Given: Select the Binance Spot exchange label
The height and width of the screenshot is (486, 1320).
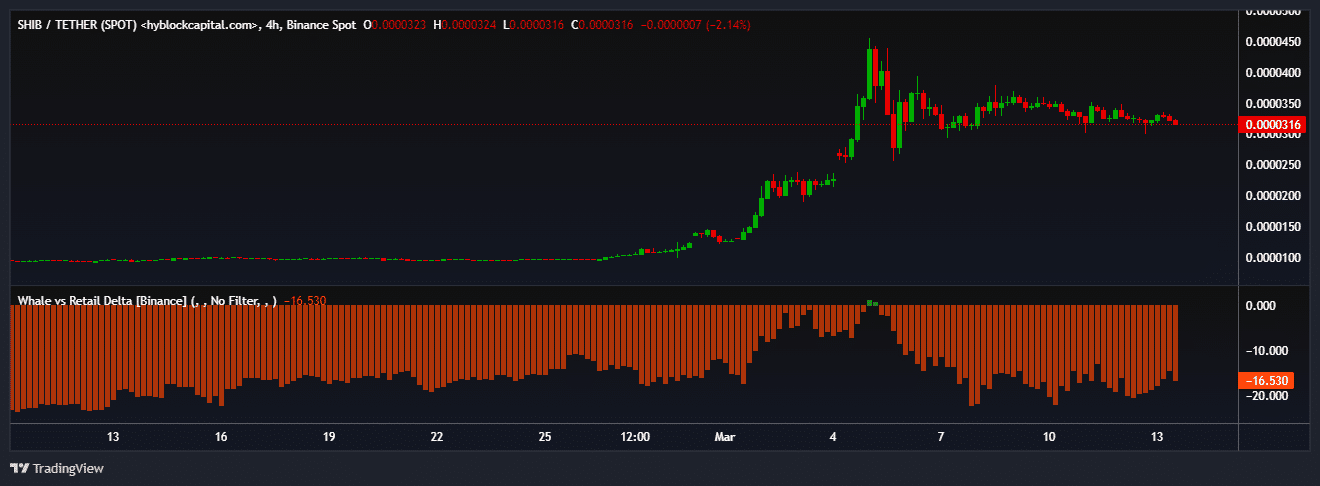Looking at the screenshot, I should coord(321,24).
